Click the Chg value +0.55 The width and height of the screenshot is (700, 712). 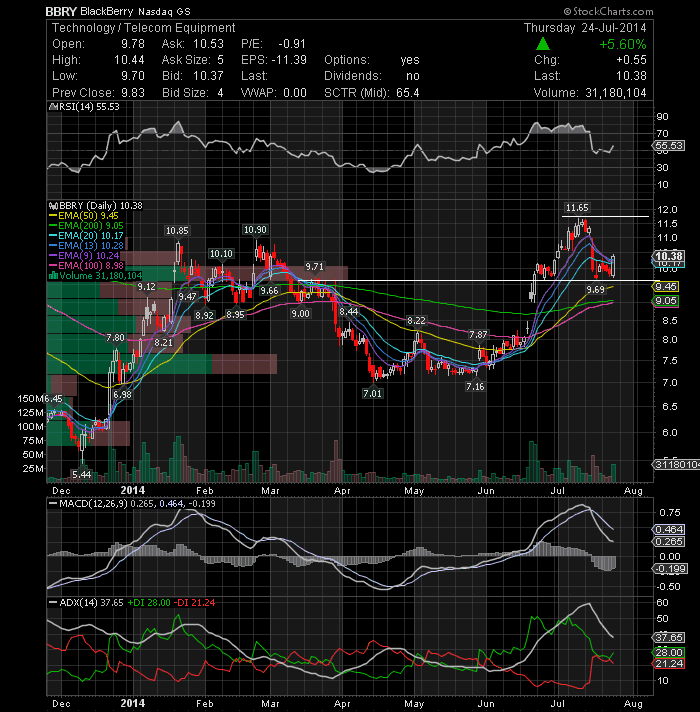point(631,60)
